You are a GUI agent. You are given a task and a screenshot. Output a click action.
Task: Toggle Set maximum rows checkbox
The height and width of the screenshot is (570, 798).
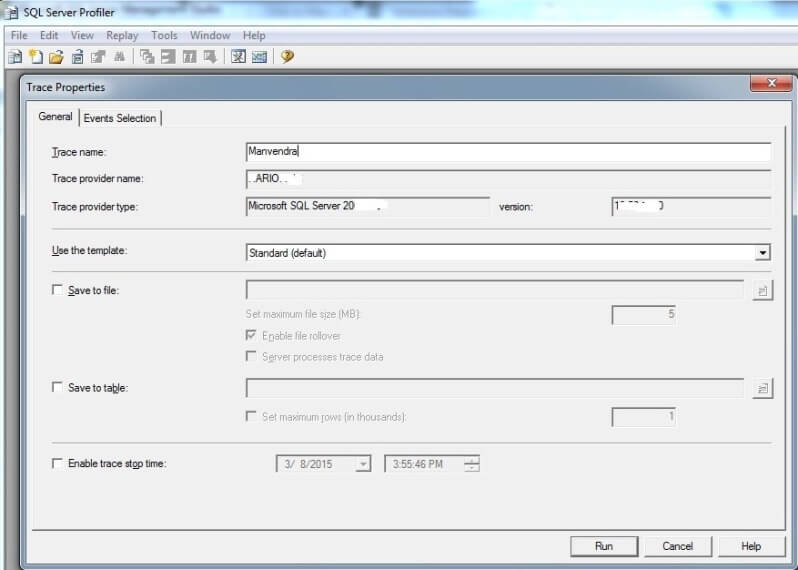click(x=251, y=416)
